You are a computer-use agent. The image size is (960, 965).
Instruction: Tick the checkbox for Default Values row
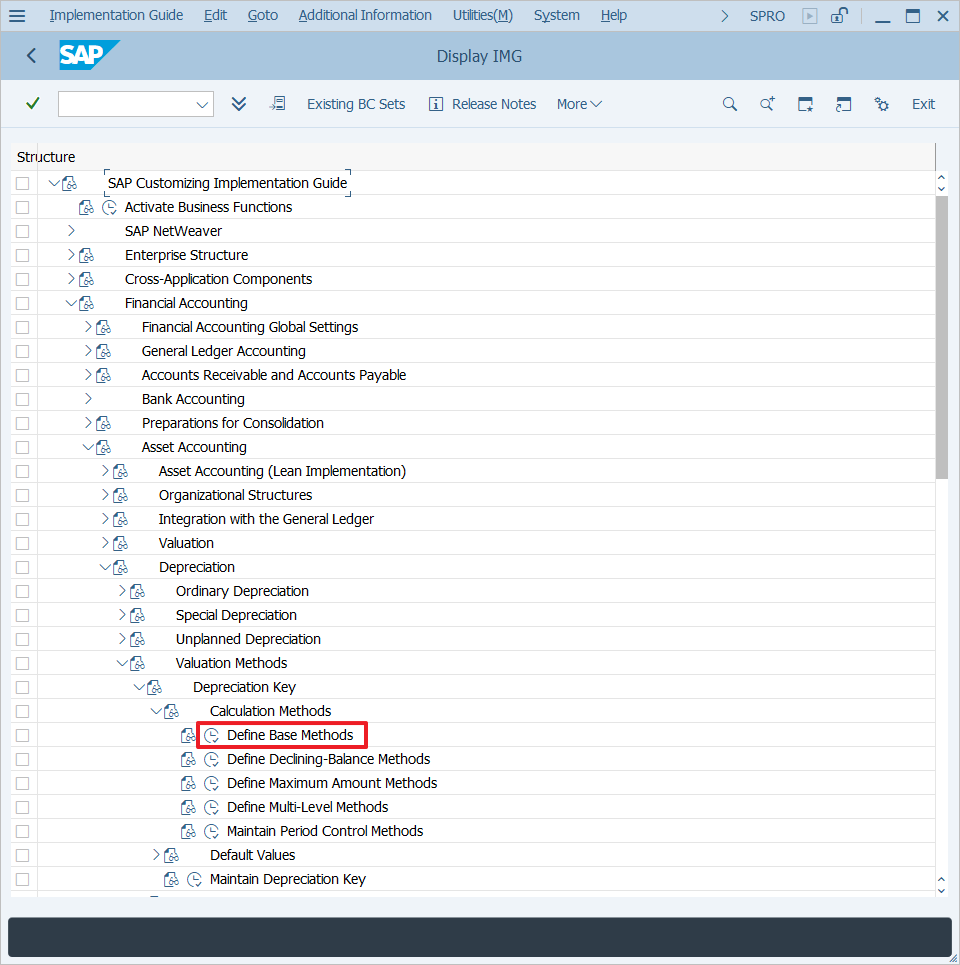click(x=23, y=855)
